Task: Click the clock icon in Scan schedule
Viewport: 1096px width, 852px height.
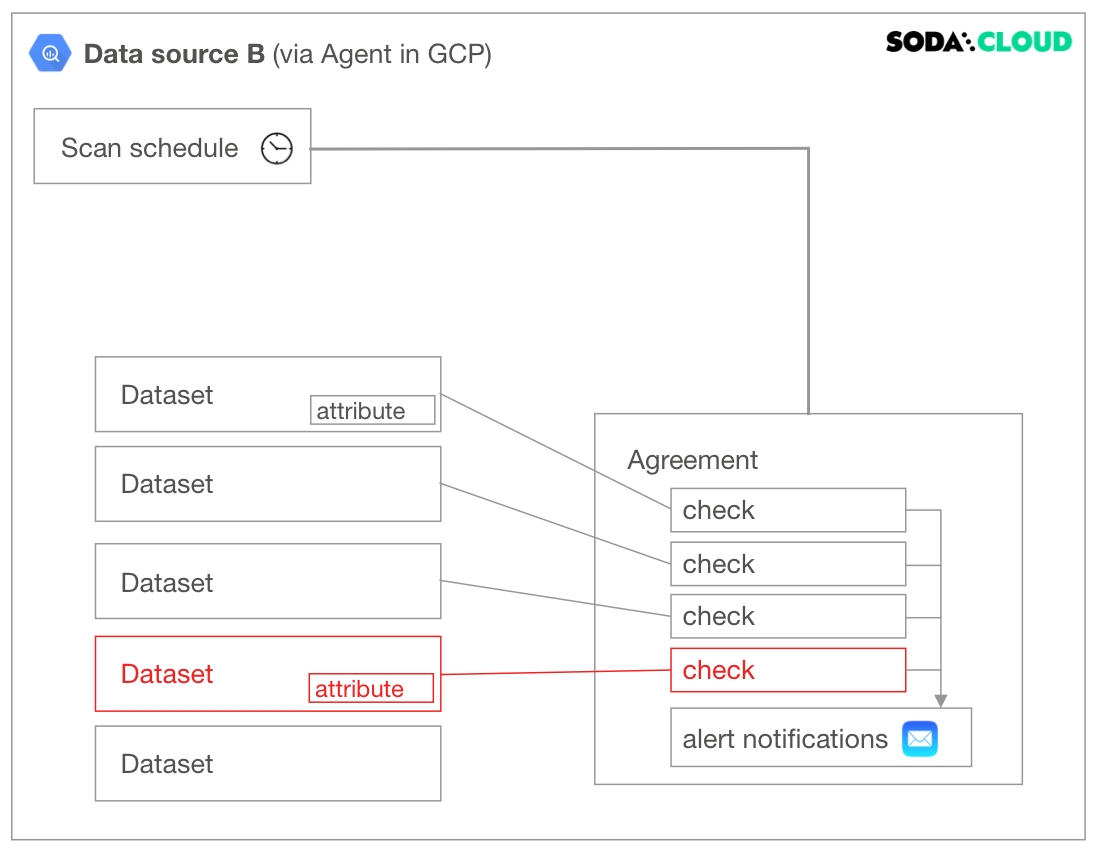Action: point(277,149)
